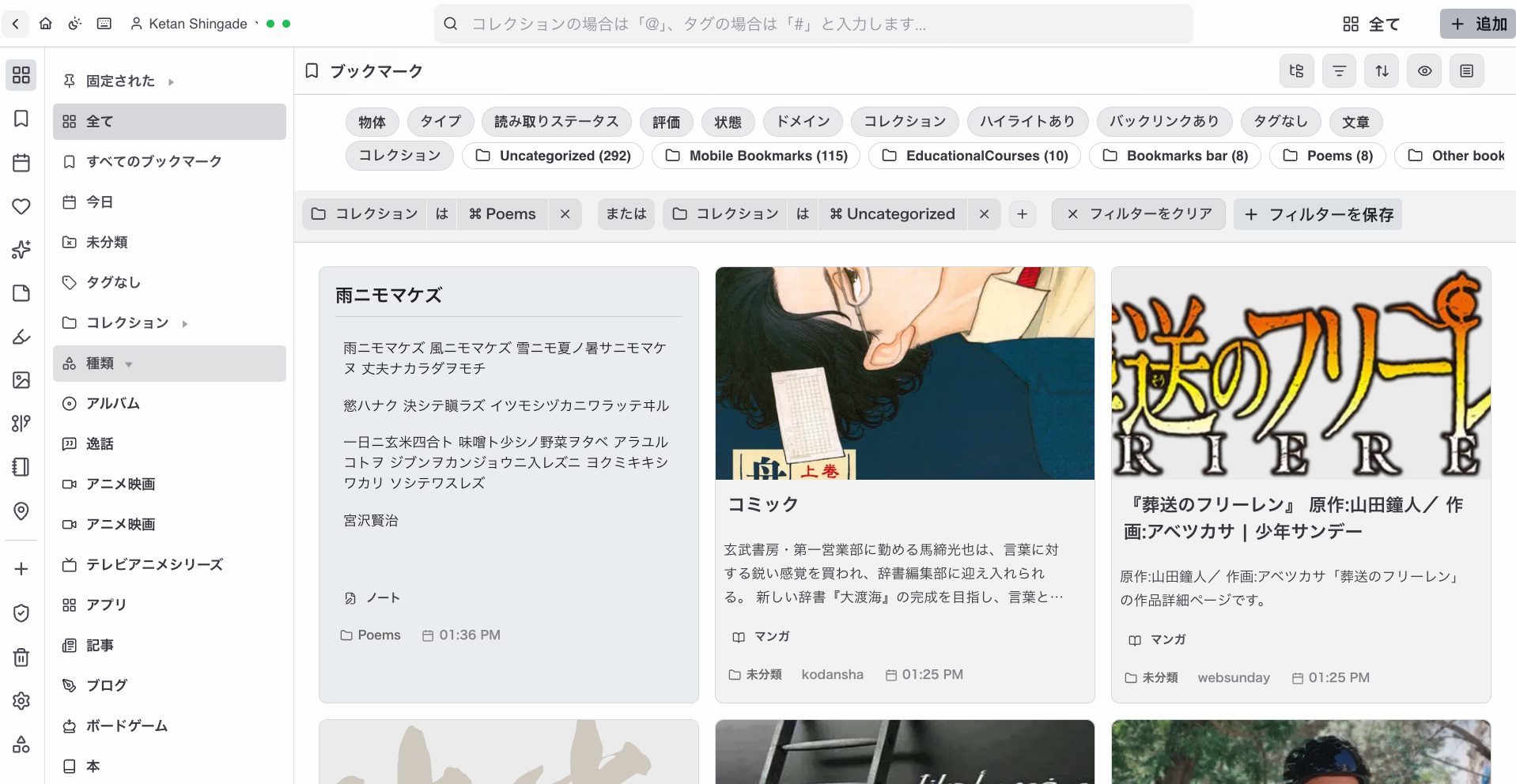The image size is (1516, 784).
Task: Click フィルターをクリア button
Action: [x=1139, y=214]
